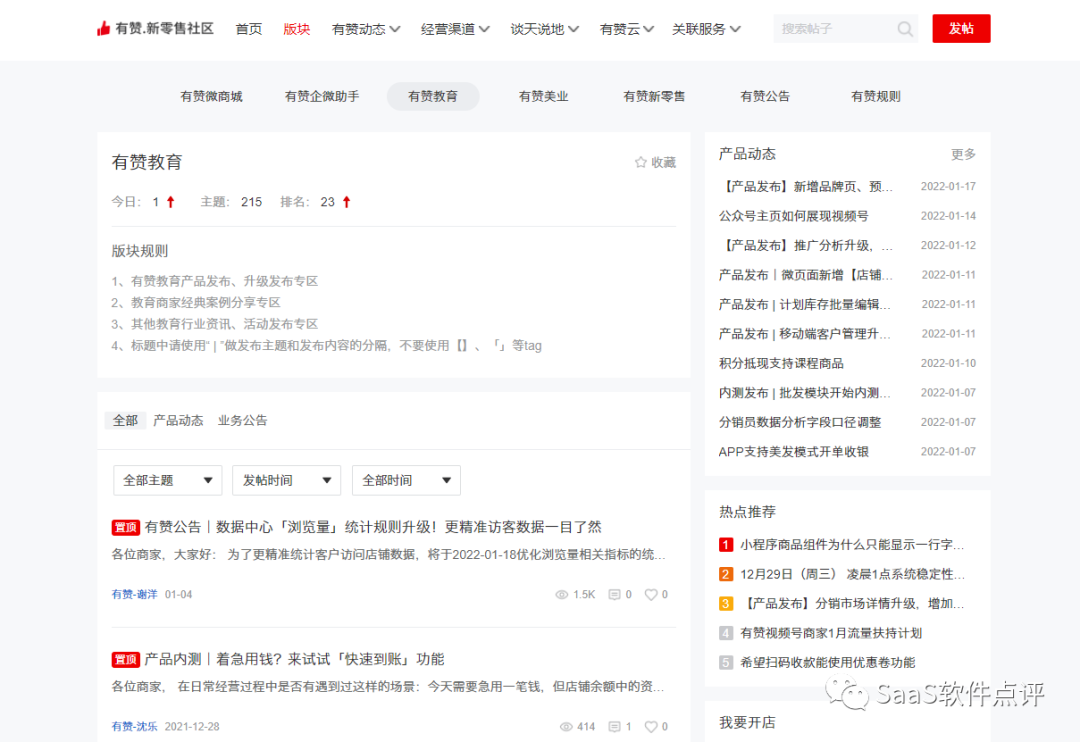The height and width of the screenshot is (742, 1080).
Task: Open the 全部主题 dropdown
Action: (167, 480)
